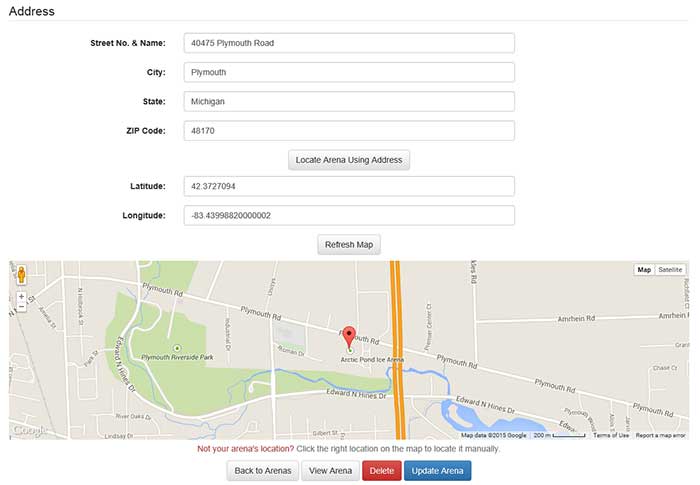Click the red Delete button

(381, 471)
